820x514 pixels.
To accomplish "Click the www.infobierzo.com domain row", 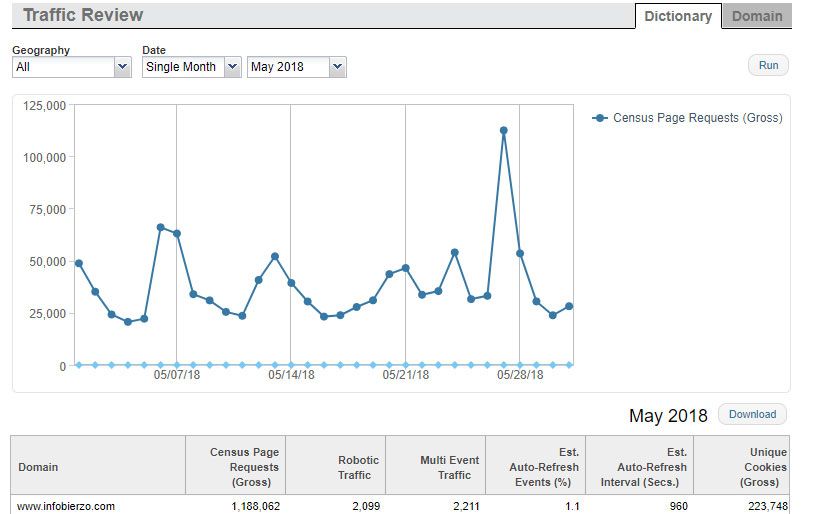I will pyautogui.click(x=66, y=506).
